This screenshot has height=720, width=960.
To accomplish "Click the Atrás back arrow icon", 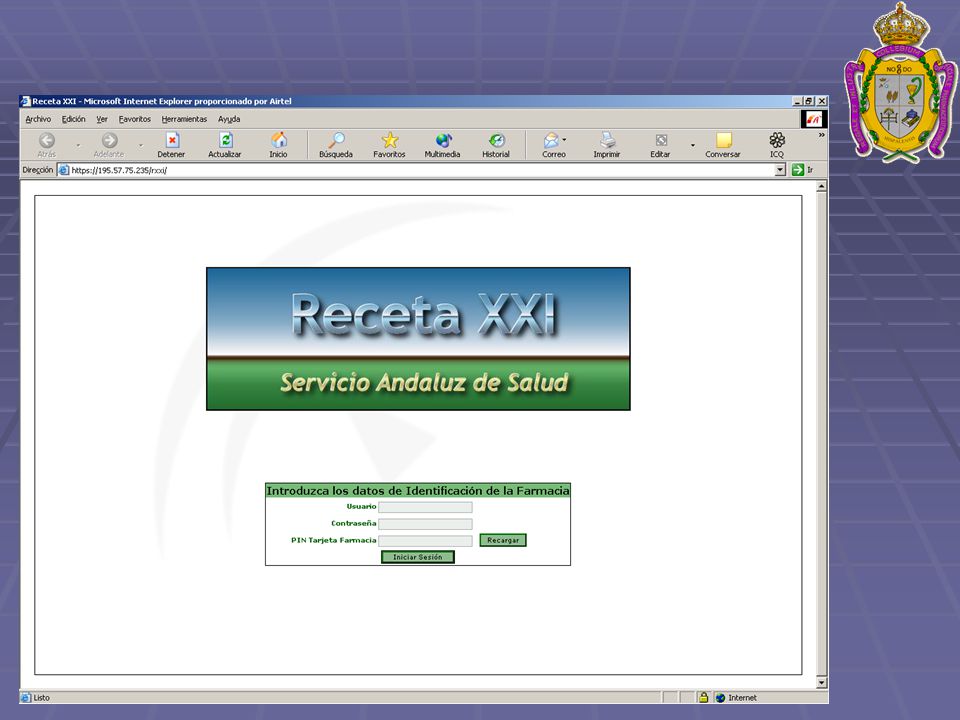I will click(x=47, y=141).
